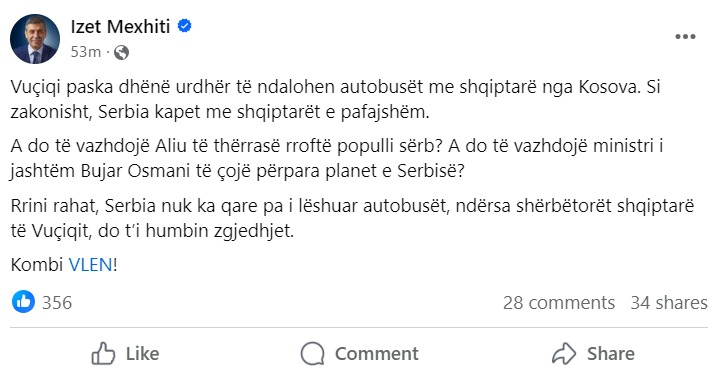
Task: View the 34 shares list
Action: (669, 303)
